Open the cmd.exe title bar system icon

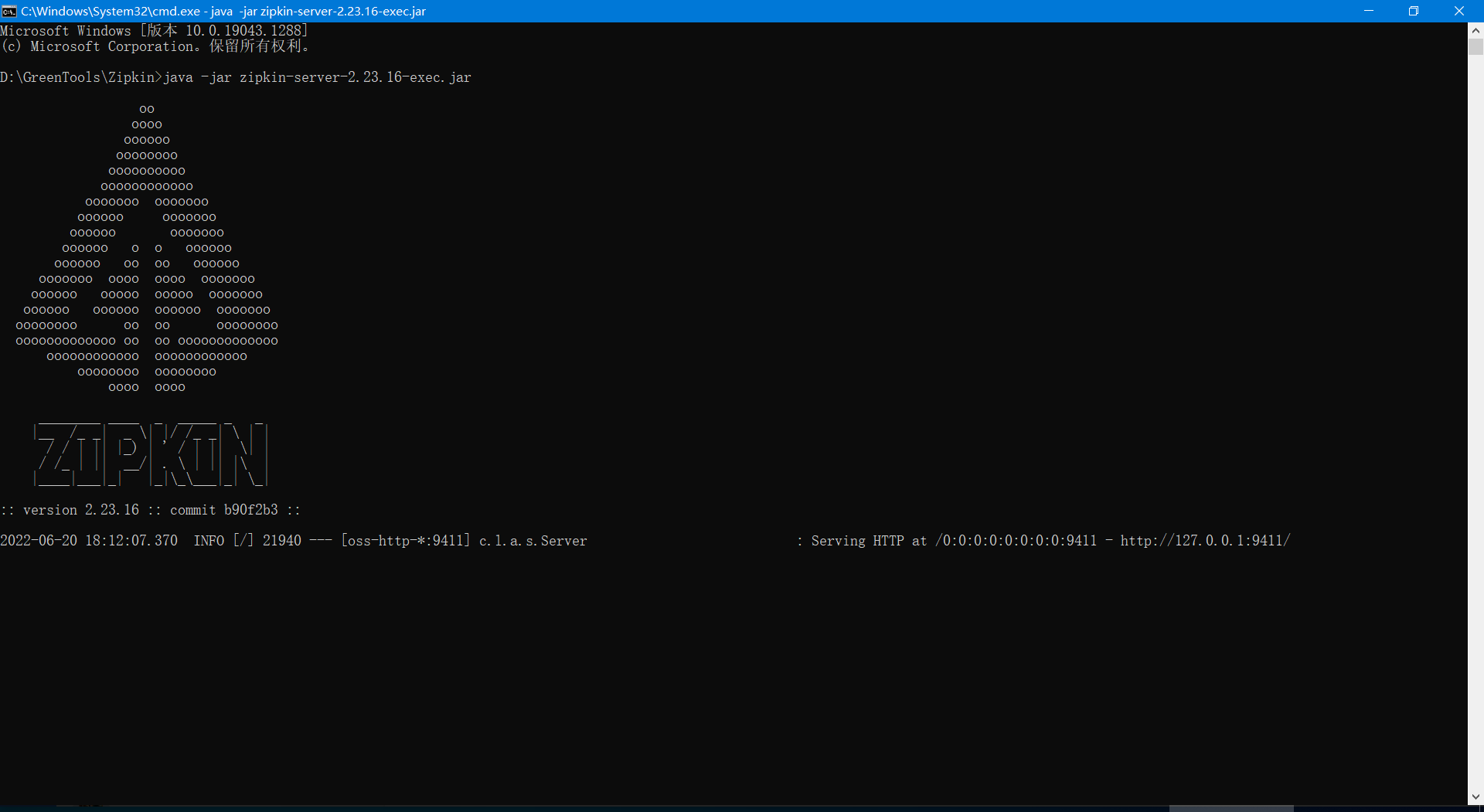(x=9, y=11)
